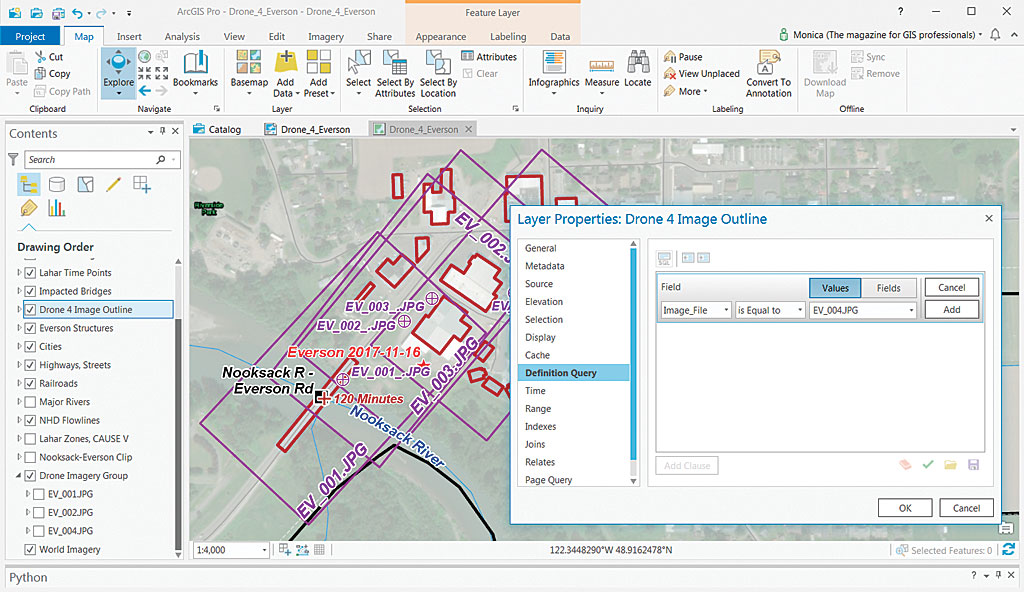Click the Add button in the query dialog
1024x592 pixels.
[950, 309]
